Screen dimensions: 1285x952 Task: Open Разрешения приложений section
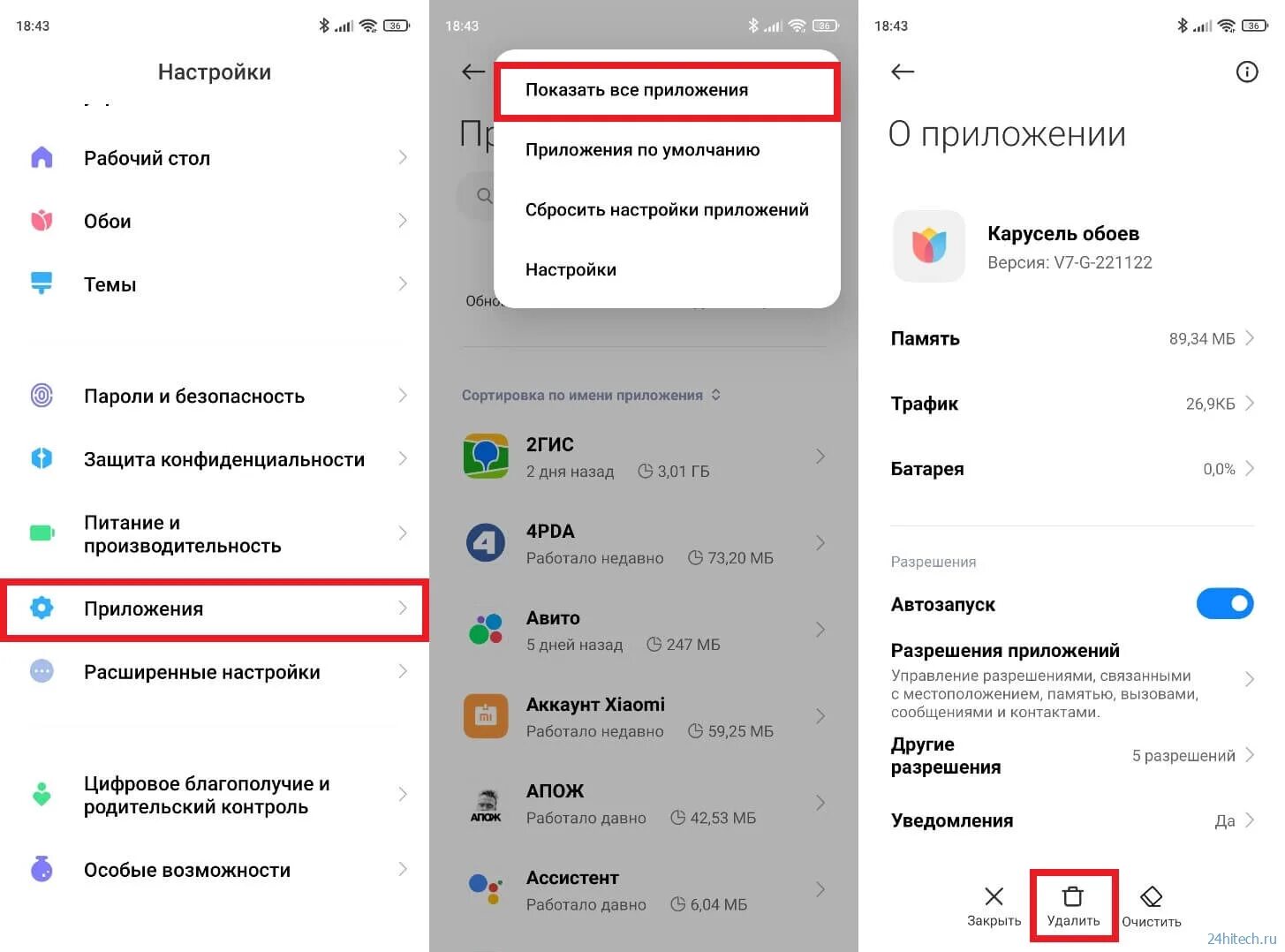pos(1072,680)
